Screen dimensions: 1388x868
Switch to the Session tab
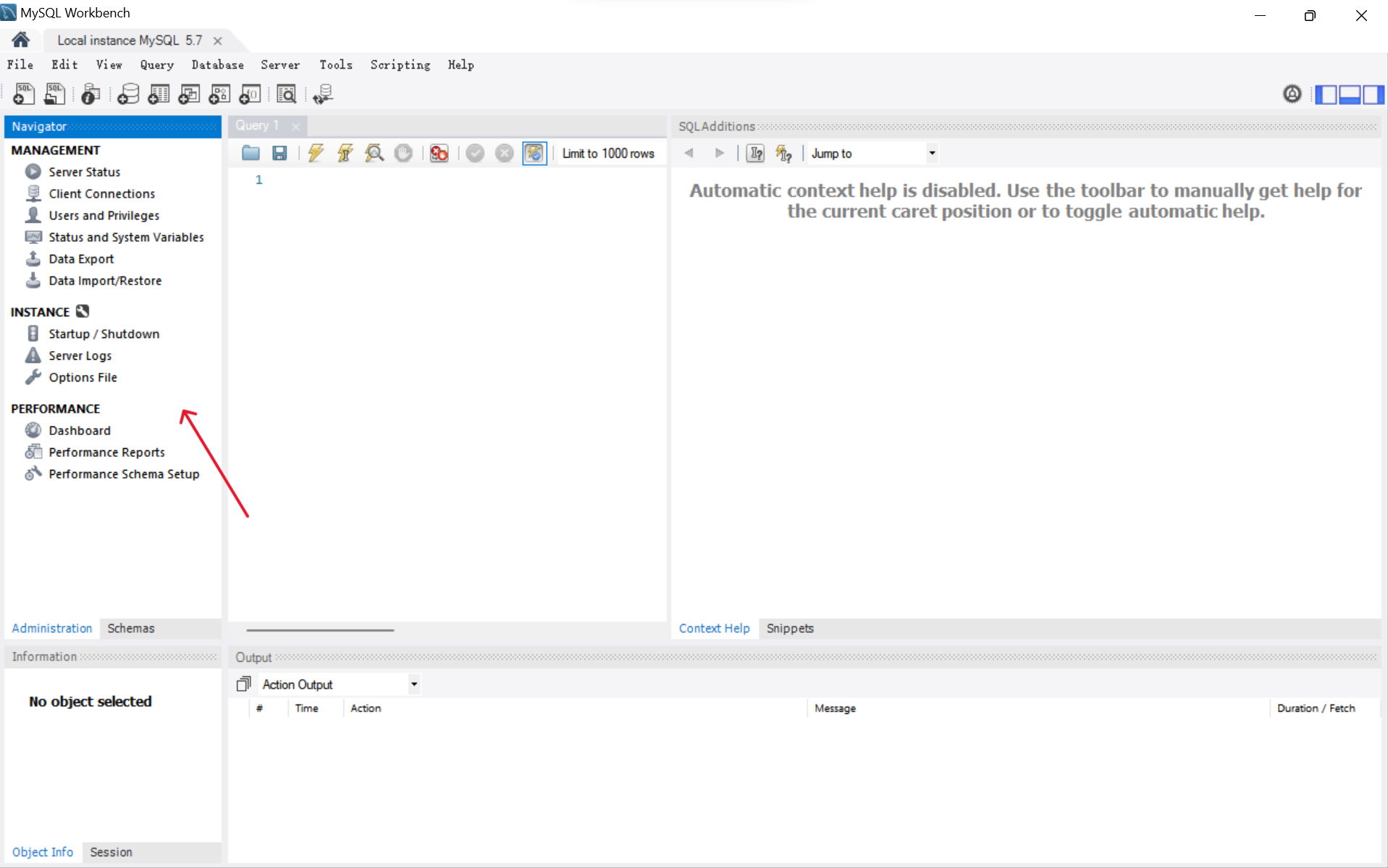111,852
